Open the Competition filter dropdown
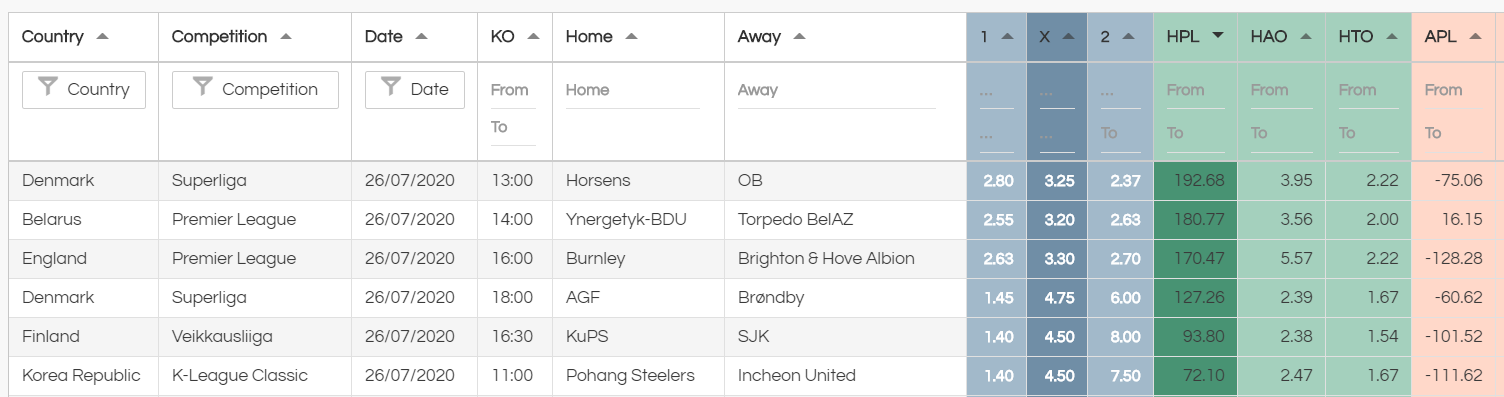This screenshot has width=1504, height=397. [x=255, y=89]
